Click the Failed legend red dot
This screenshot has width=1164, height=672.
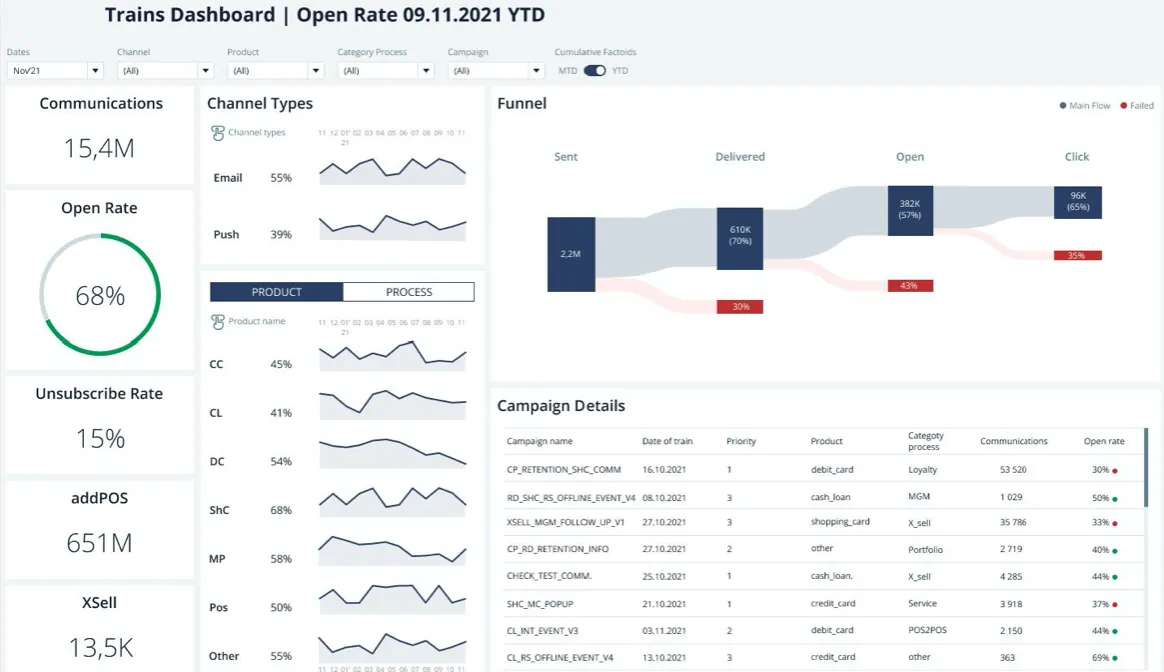click(1124, 105)
